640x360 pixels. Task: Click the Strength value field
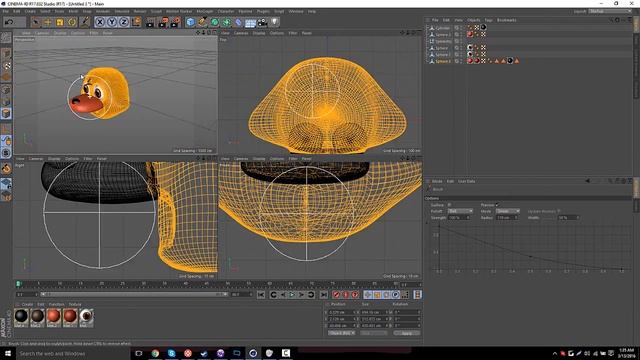(x=459, y=218)
